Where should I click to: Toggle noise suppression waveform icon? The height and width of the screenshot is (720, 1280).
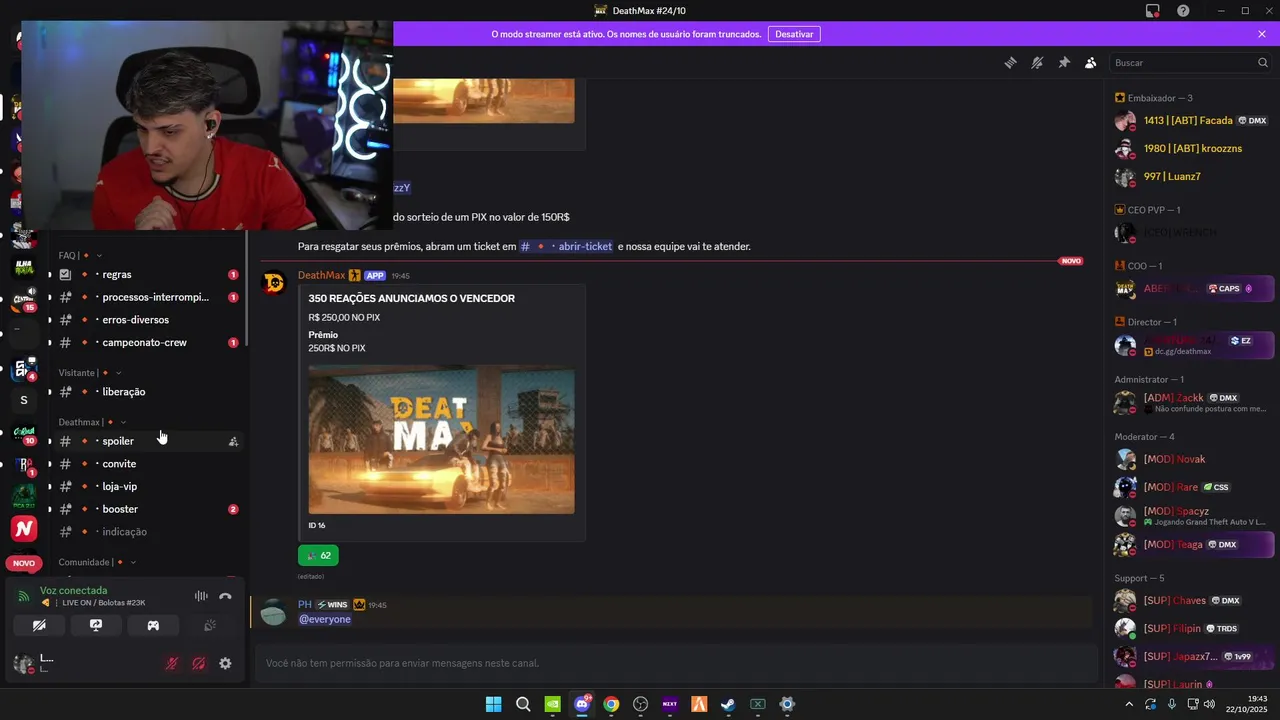(201, 596)
